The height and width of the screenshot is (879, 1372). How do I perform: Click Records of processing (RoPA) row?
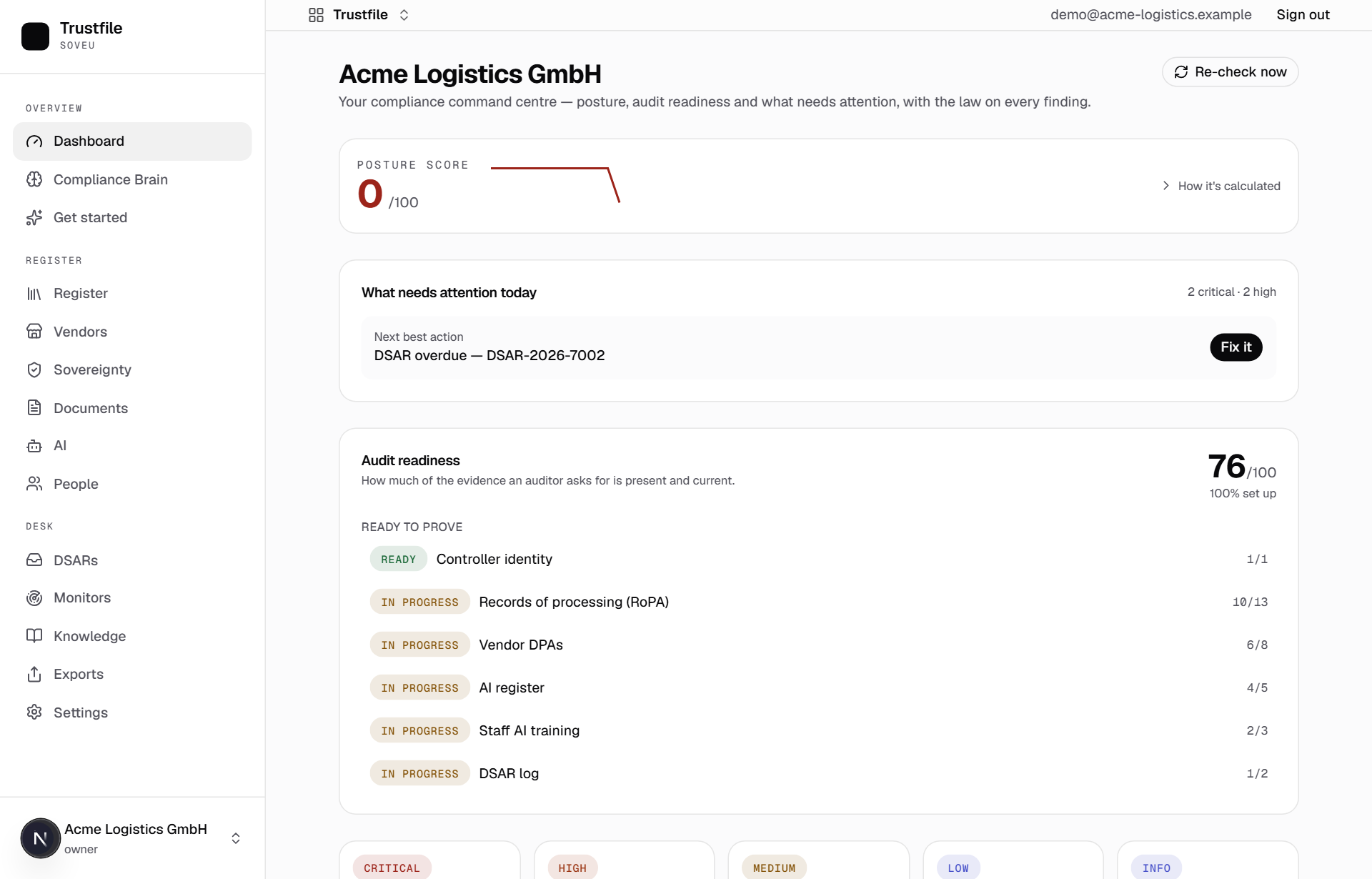pos(818,602)
